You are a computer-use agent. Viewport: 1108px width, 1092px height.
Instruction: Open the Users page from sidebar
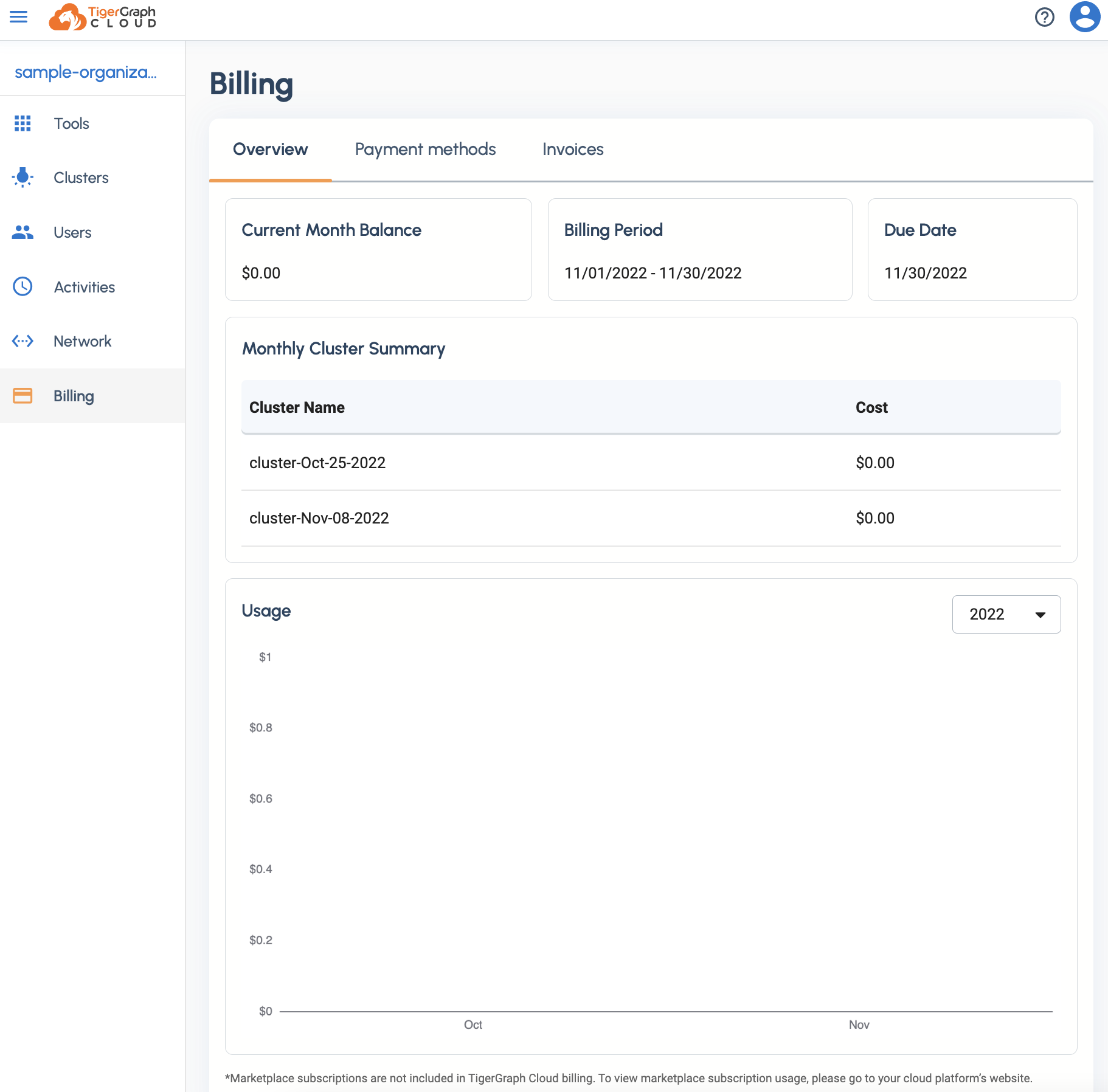(72, 232)
